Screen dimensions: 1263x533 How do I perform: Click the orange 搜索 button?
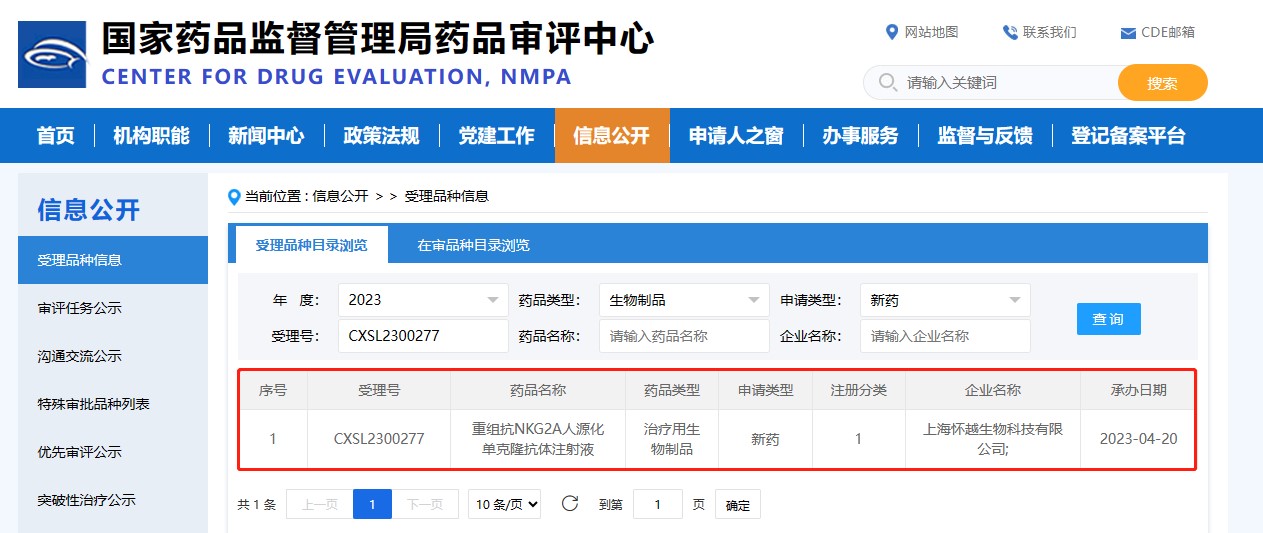(1162, 83)
